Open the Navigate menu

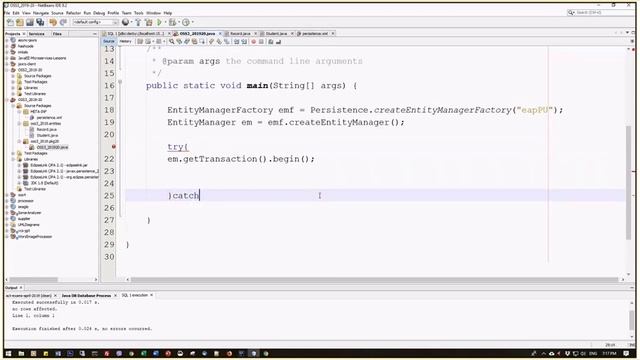pyautogui.click(x=41, y=13)
